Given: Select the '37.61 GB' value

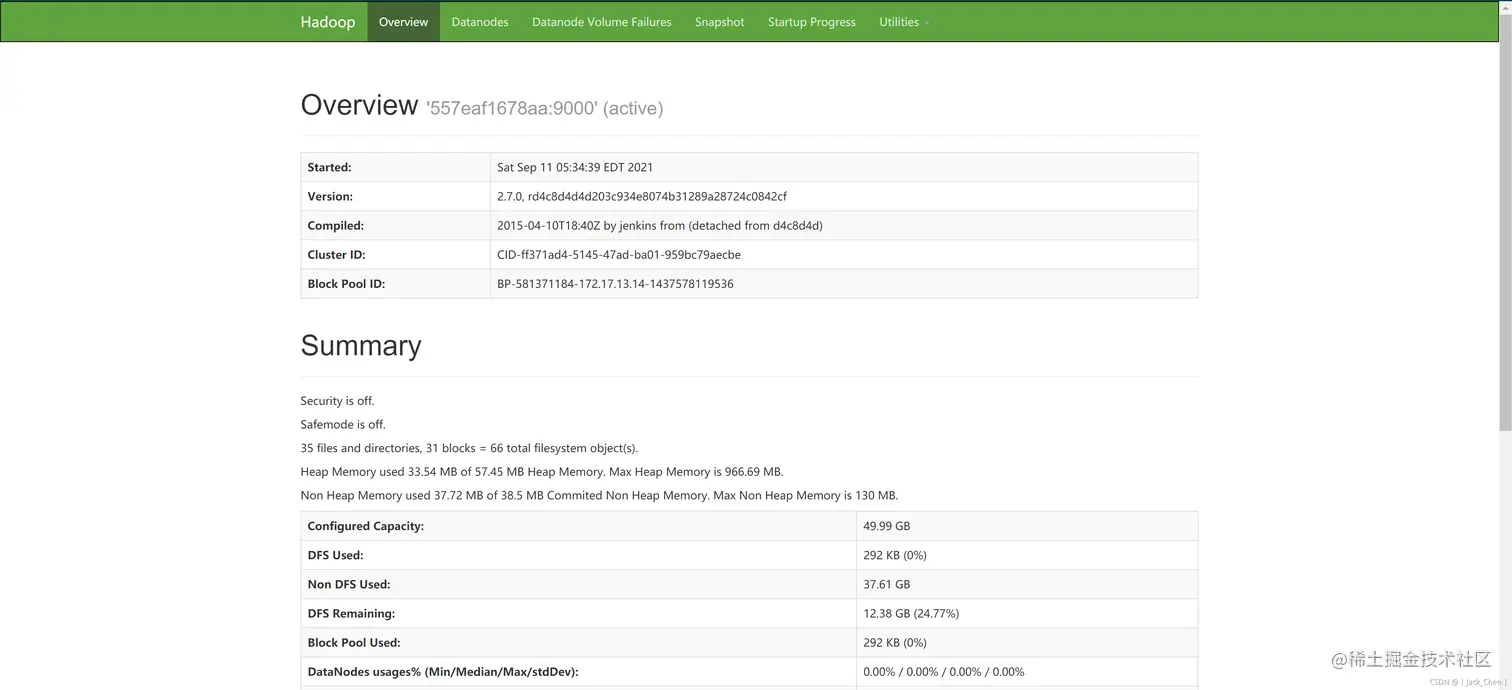Looking at the screenshot, I should [887, 584].
